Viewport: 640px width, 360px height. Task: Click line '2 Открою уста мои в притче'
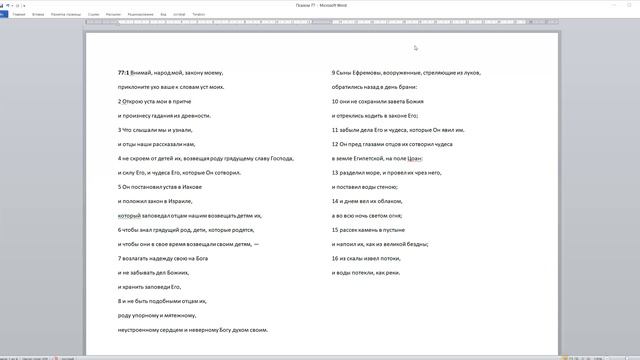[154, 101]
